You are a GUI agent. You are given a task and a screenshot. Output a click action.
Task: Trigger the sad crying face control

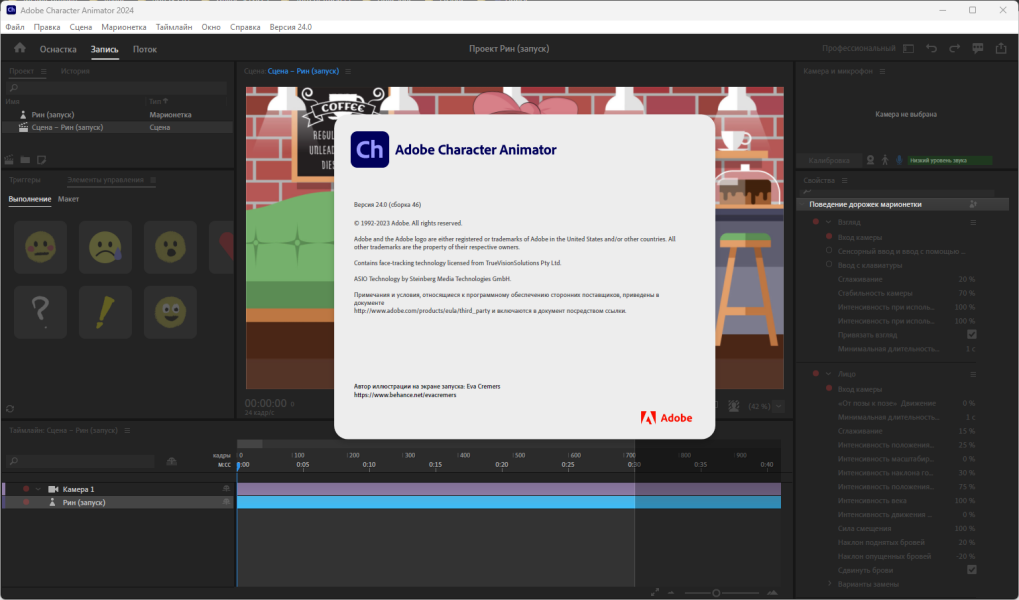[105, 247]
